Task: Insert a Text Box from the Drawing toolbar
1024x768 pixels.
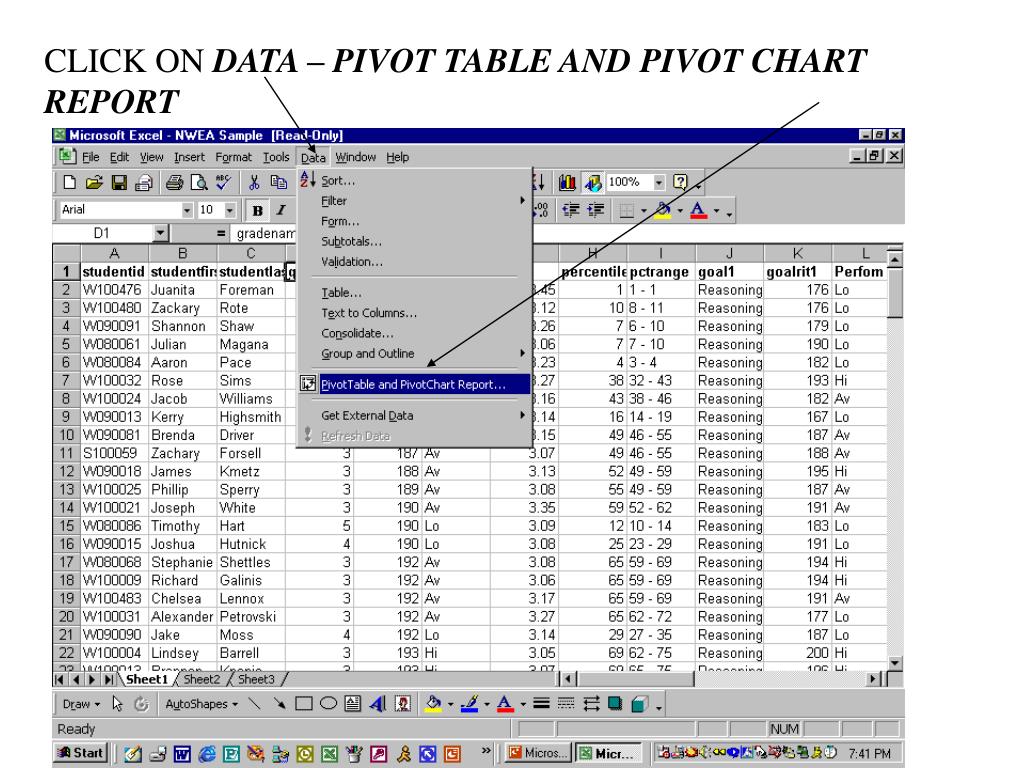Action: point(353,703)
